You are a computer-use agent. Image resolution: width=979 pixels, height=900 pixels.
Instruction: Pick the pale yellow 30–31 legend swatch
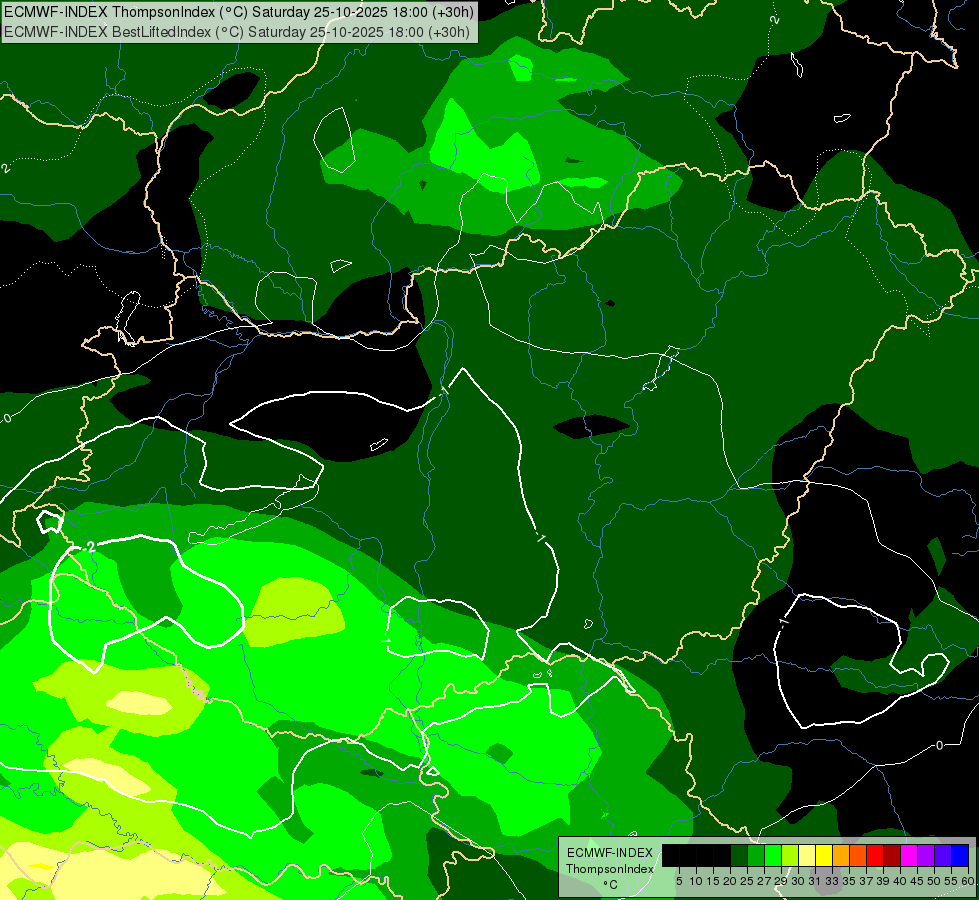(807, 856)
